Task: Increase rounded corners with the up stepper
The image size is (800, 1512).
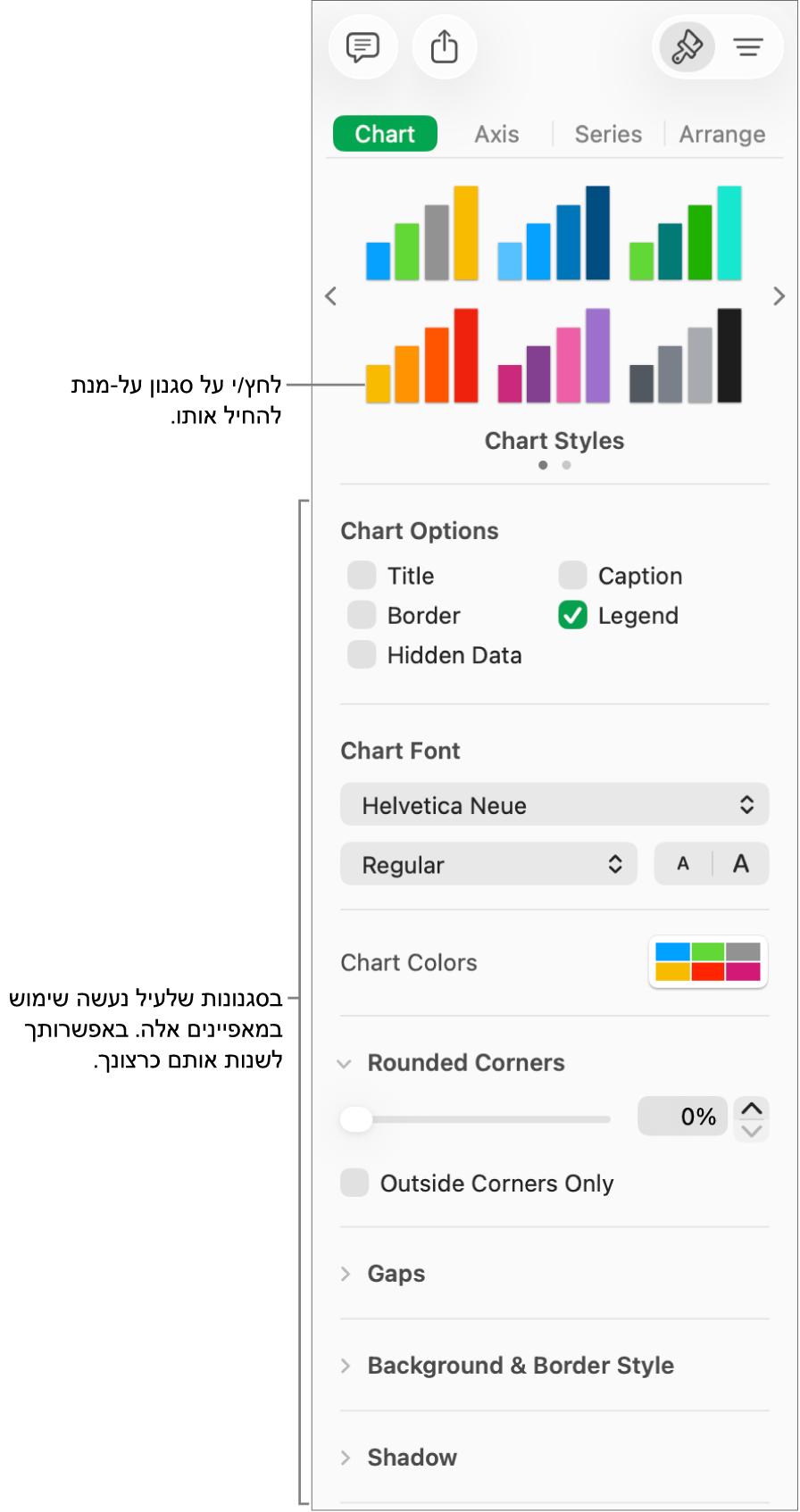Action: click(752, 1109)
